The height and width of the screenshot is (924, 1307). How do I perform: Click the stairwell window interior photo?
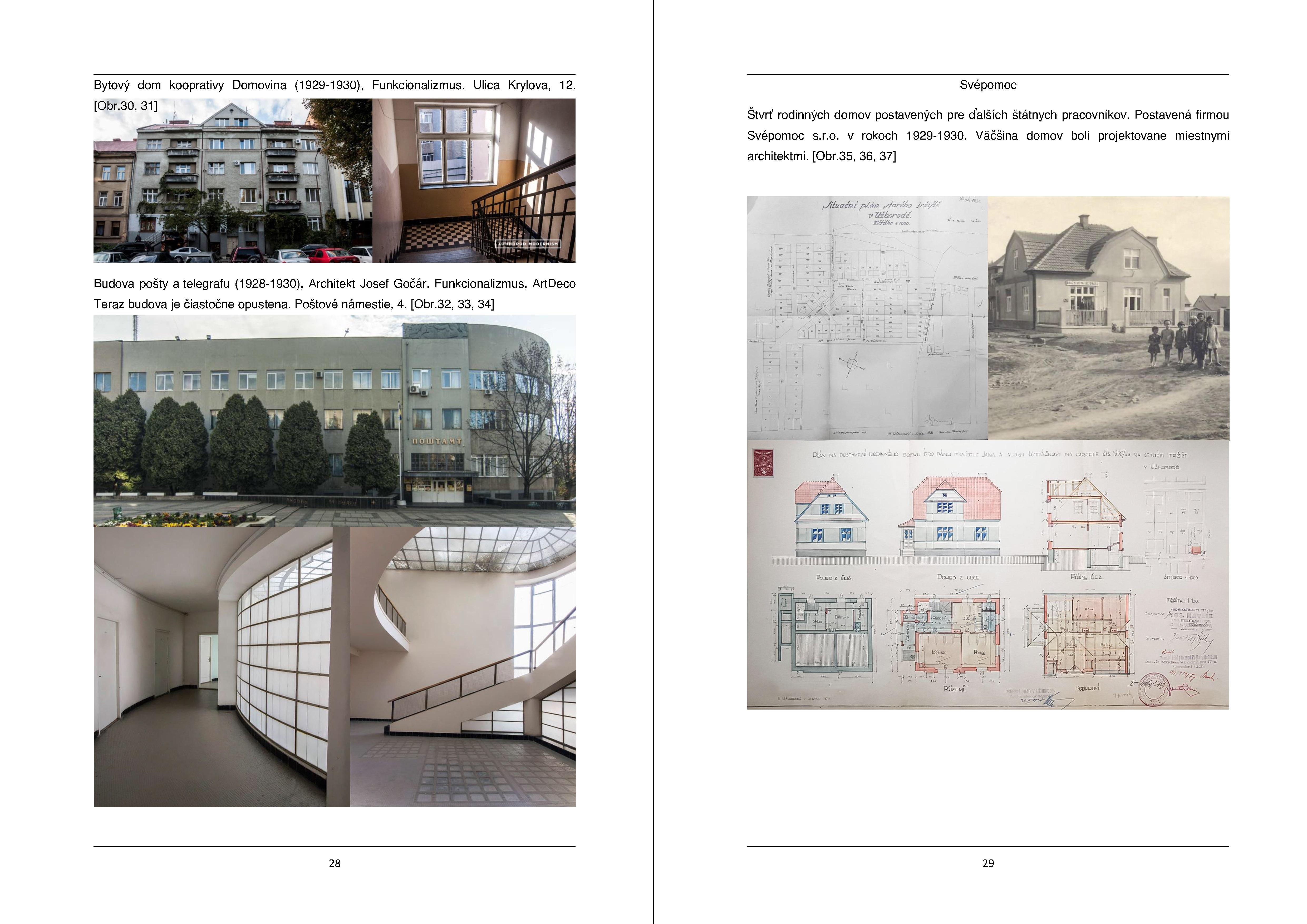tap(474, 180)
